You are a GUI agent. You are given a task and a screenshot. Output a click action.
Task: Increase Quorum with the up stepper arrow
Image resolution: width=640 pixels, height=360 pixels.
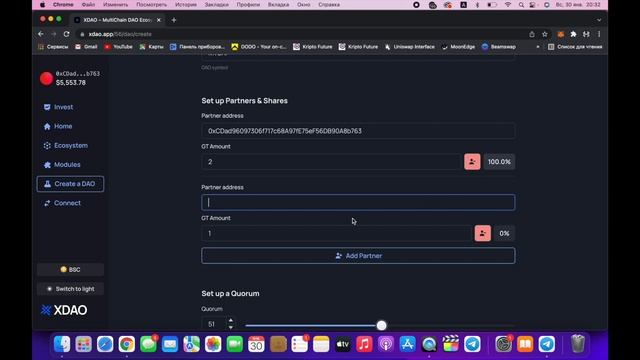click(x=231, y=320)
